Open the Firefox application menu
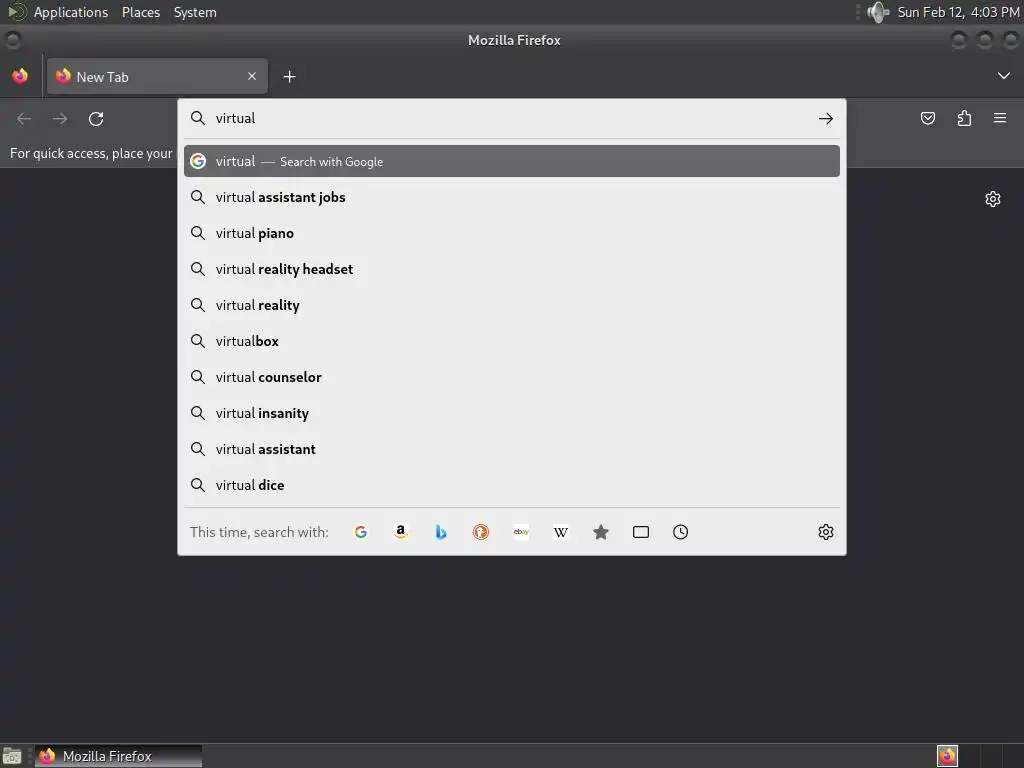The width and height of the screenshot is (1024, 768). [1000, 118]
